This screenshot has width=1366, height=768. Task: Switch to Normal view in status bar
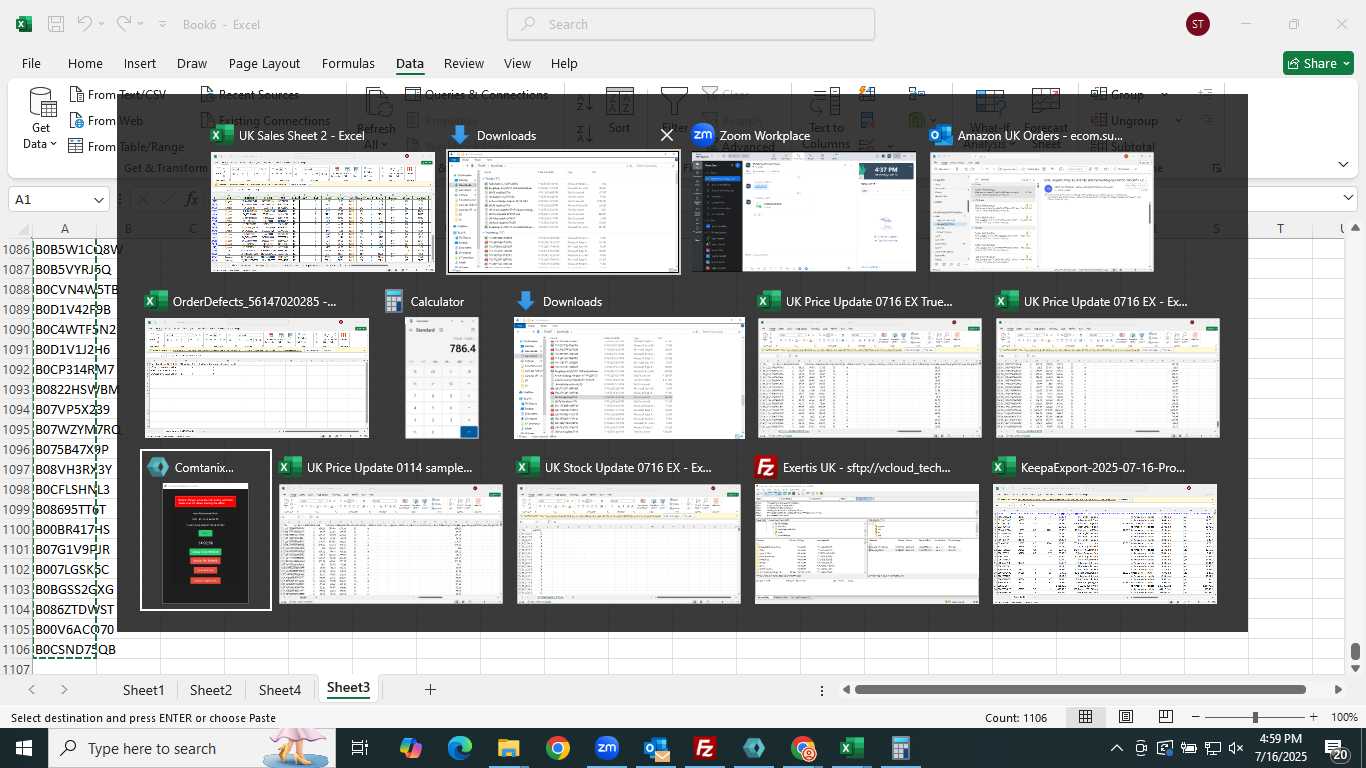pos(1085,717)
